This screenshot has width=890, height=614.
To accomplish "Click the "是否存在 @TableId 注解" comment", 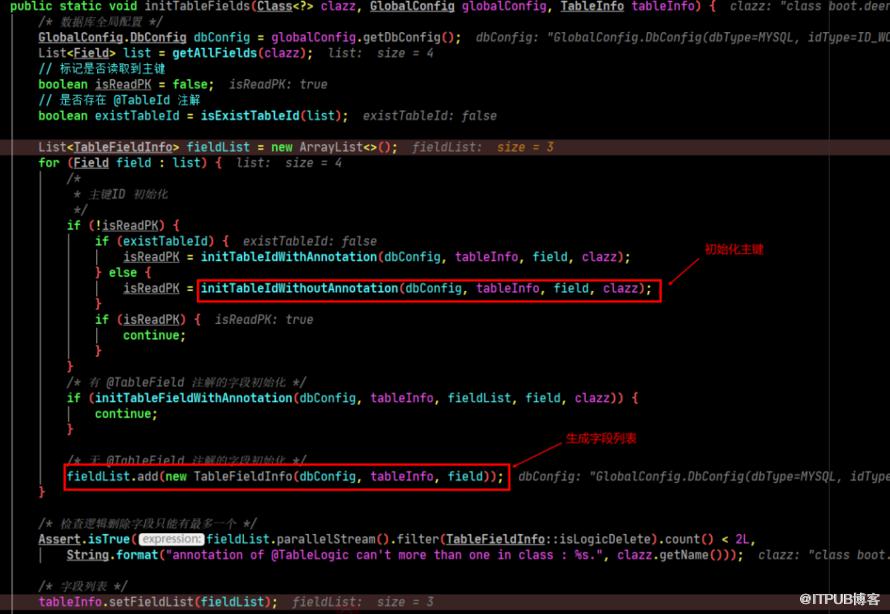I will pos(119,100).
